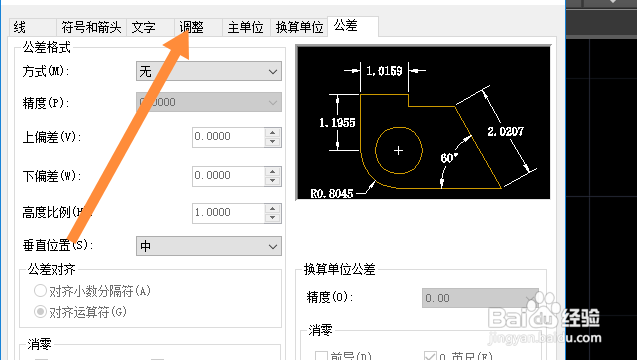Viewport: 637px width, 360px height.
Task: Click the 公差对齐 group label
Action: tap(52, 269)
